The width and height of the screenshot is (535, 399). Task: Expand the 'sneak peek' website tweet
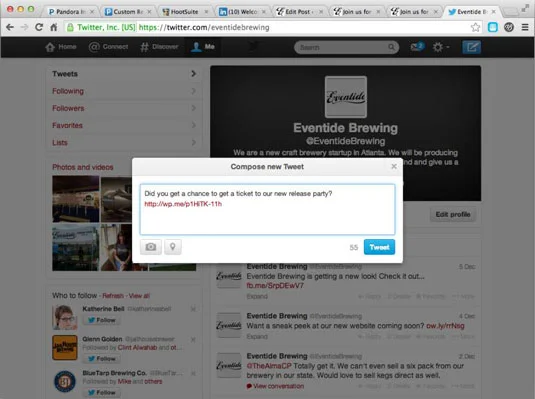pos(257,337)
